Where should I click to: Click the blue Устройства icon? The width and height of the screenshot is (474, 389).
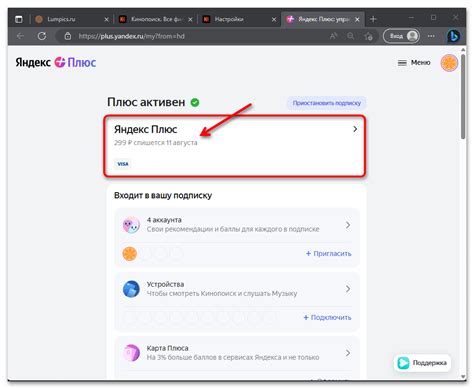point(131,289)
